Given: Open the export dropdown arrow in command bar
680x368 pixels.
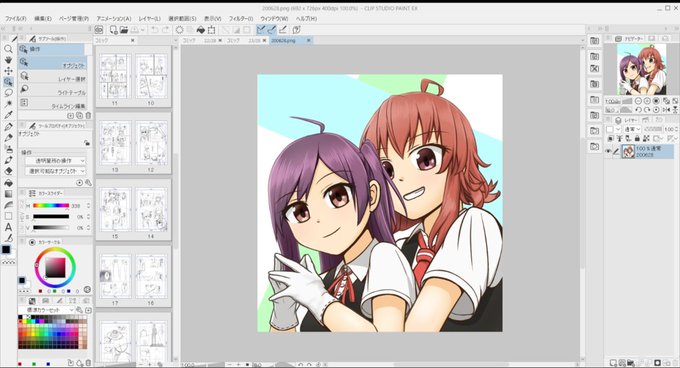Looking at the screenshot, I should coord(142,29).
